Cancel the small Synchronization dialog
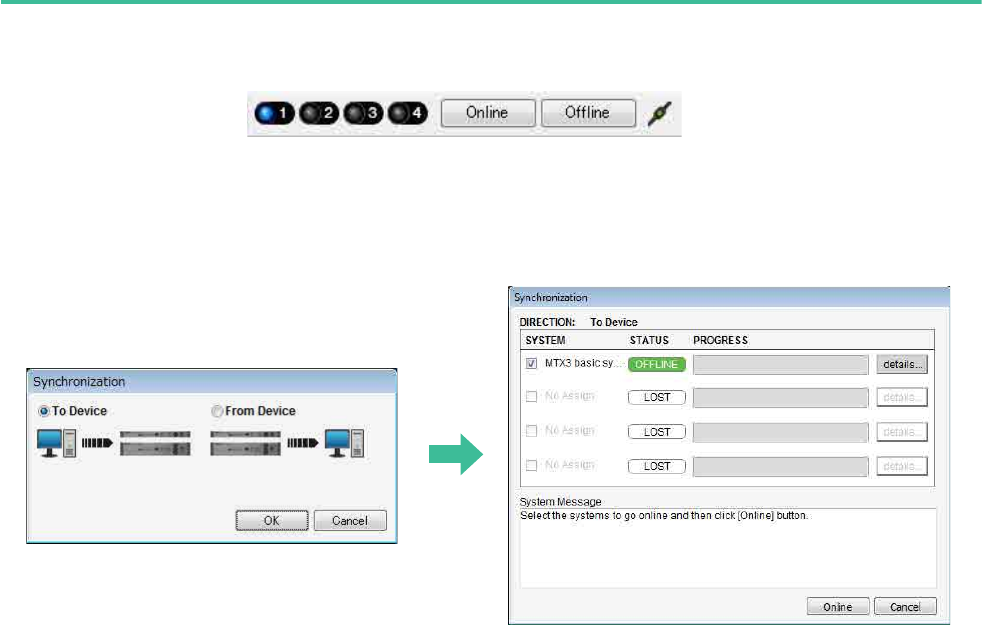 point(350,520)
